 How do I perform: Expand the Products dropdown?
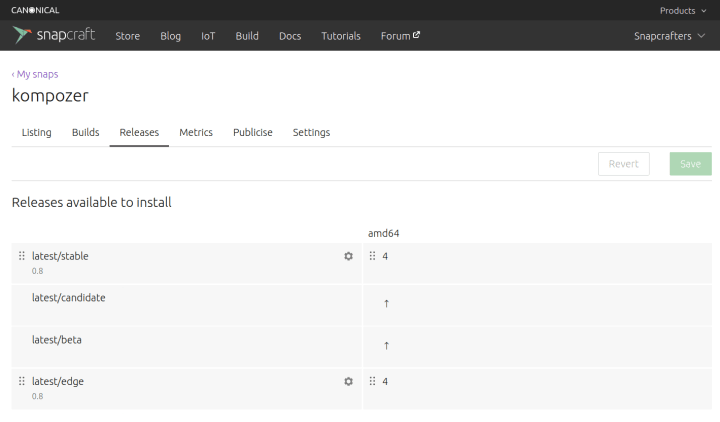tap(683, 11)
